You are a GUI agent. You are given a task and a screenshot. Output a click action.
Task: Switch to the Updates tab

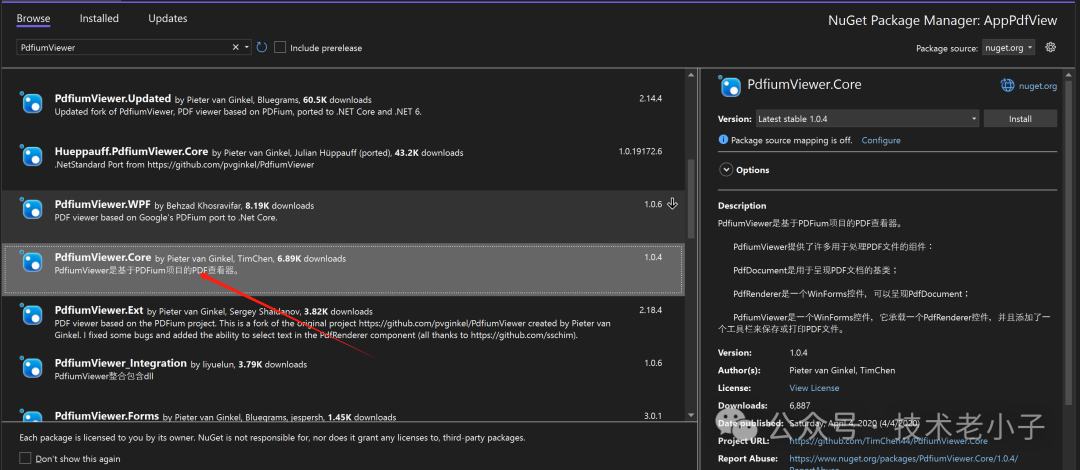pyautogui.click(x=167, y=18)
